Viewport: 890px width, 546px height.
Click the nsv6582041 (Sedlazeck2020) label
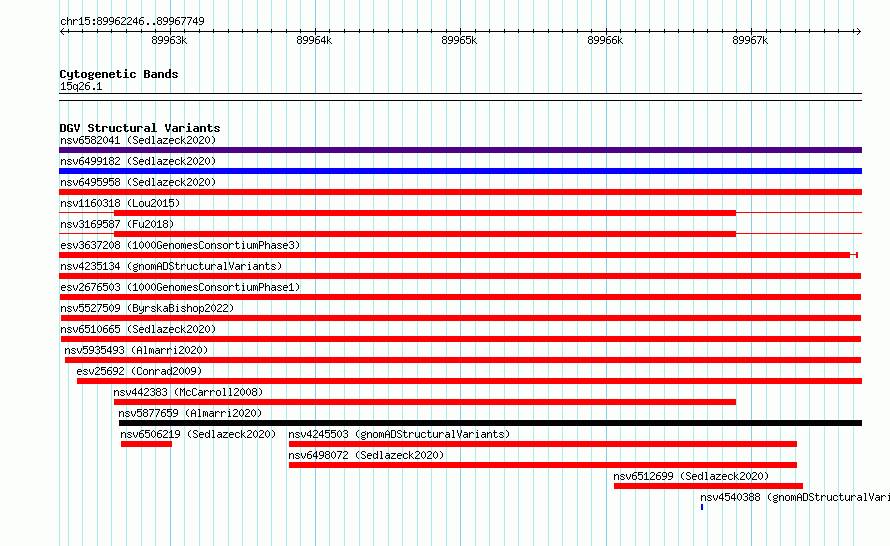(138, 140)
